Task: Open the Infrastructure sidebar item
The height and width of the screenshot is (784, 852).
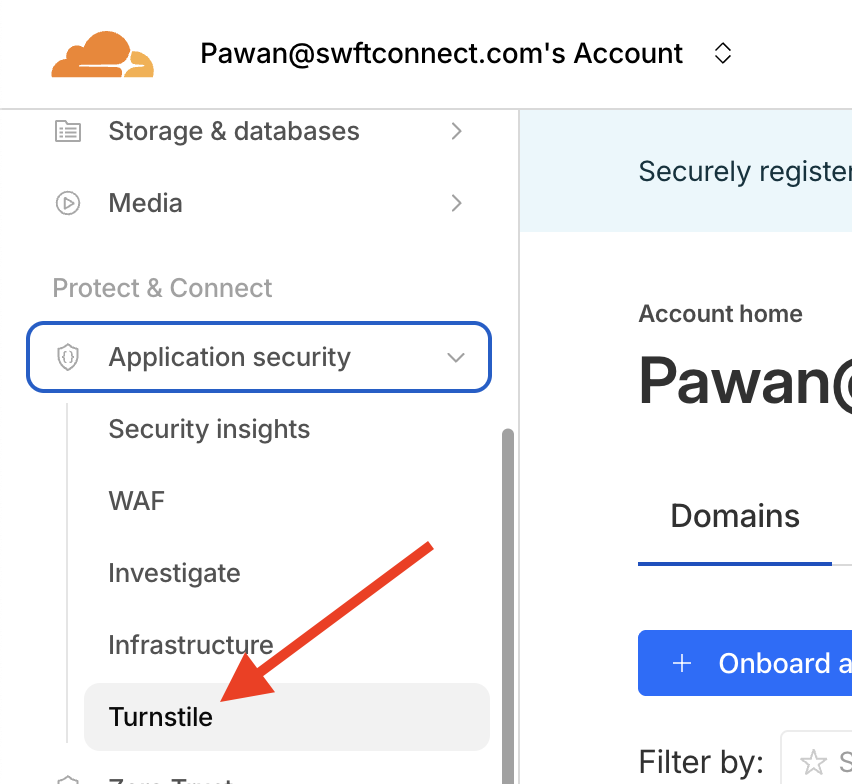Action: tap(190, 645)
